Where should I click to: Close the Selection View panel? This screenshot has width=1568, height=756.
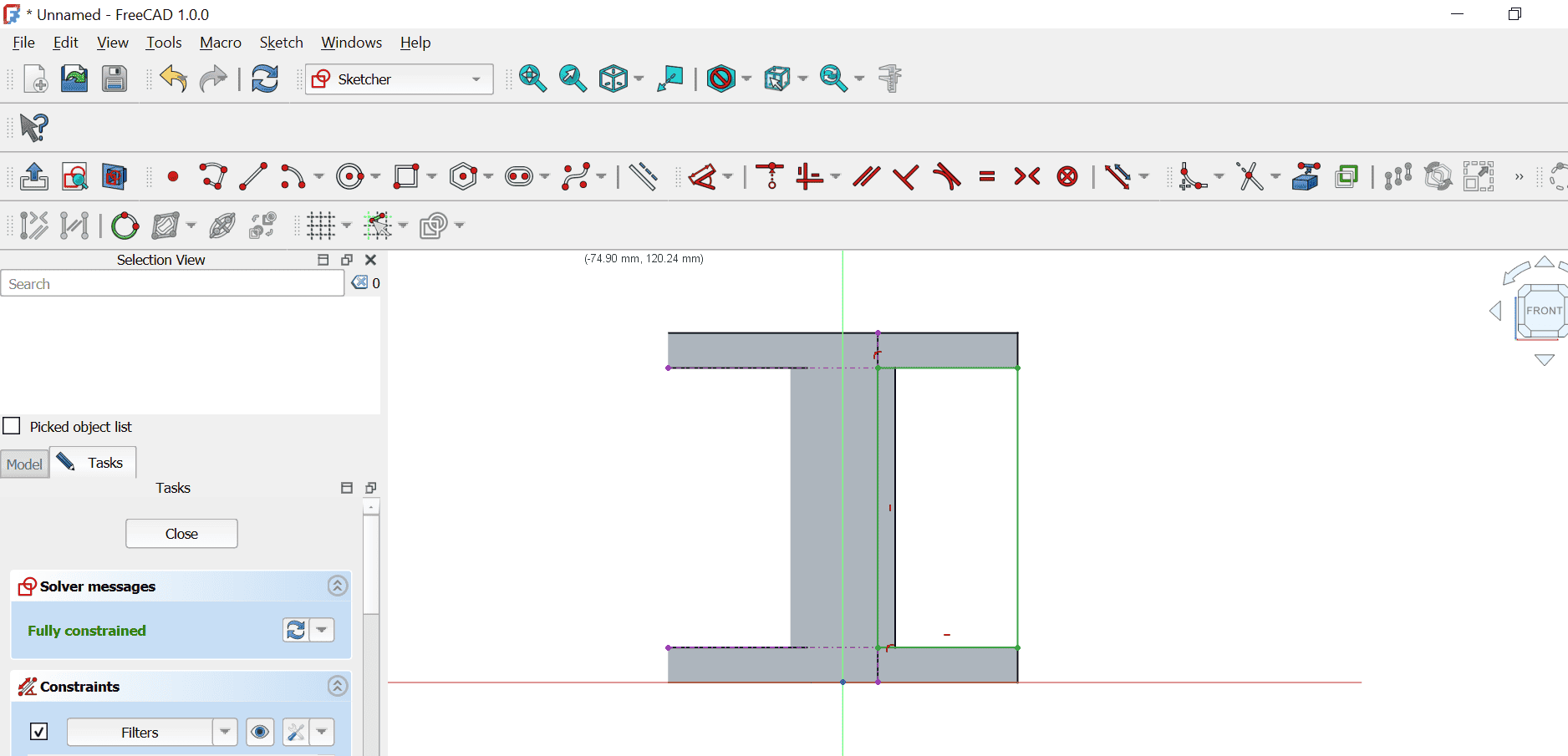coord(371,260)
